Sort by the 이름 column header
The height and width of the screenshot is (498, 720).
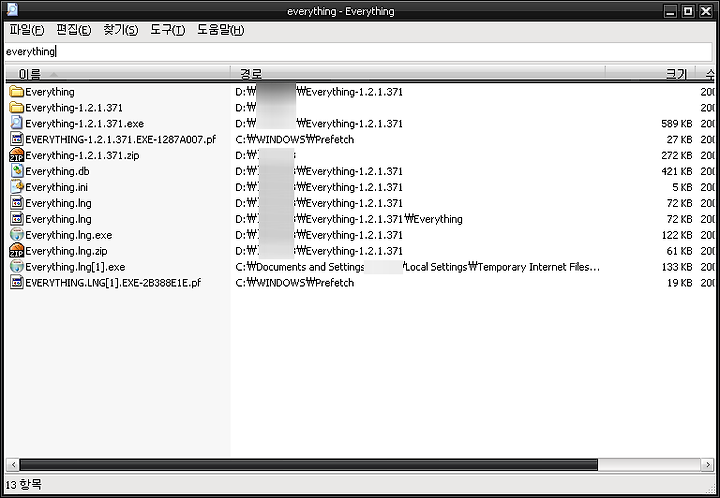coord(117,73)
